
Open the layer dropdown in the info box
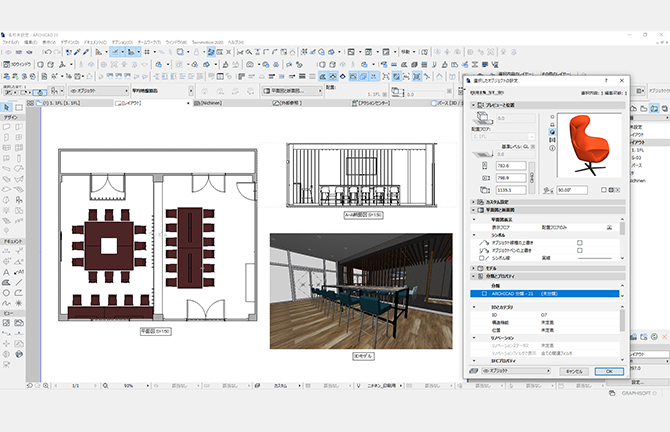point(98,91)
